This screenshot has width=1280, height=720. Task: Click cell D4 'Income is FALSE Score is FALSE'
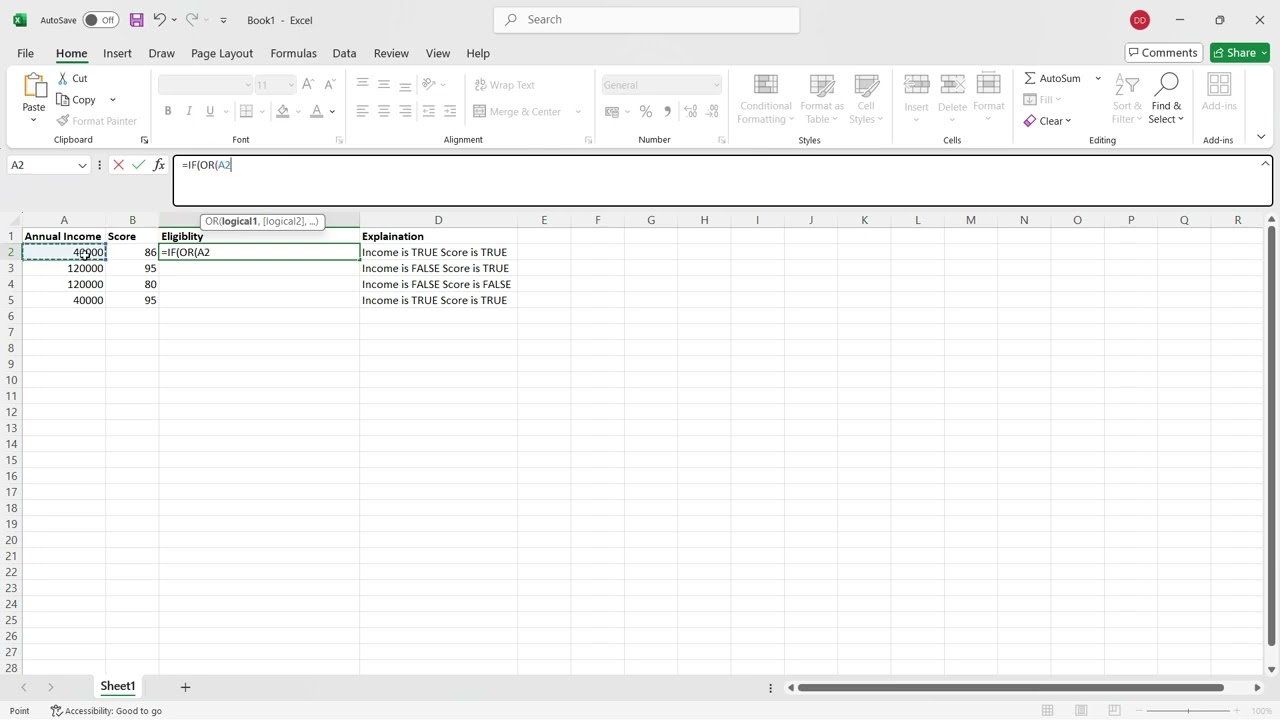[x=438, y=284]
